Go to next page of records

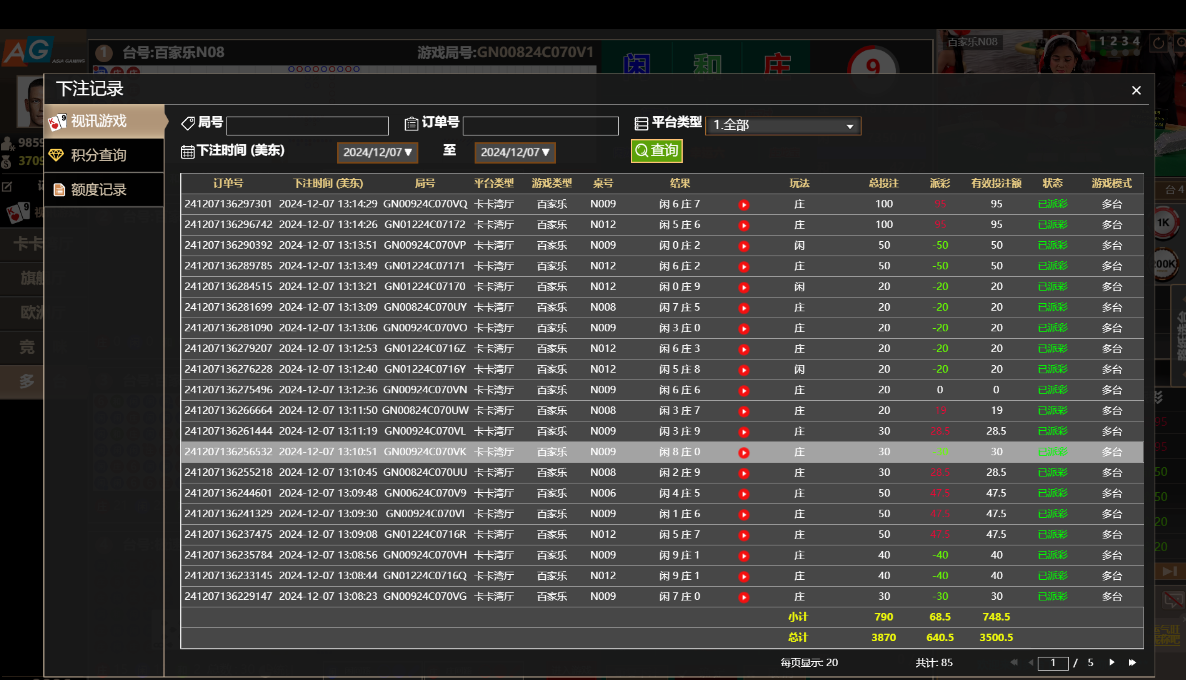[1111, 662]
